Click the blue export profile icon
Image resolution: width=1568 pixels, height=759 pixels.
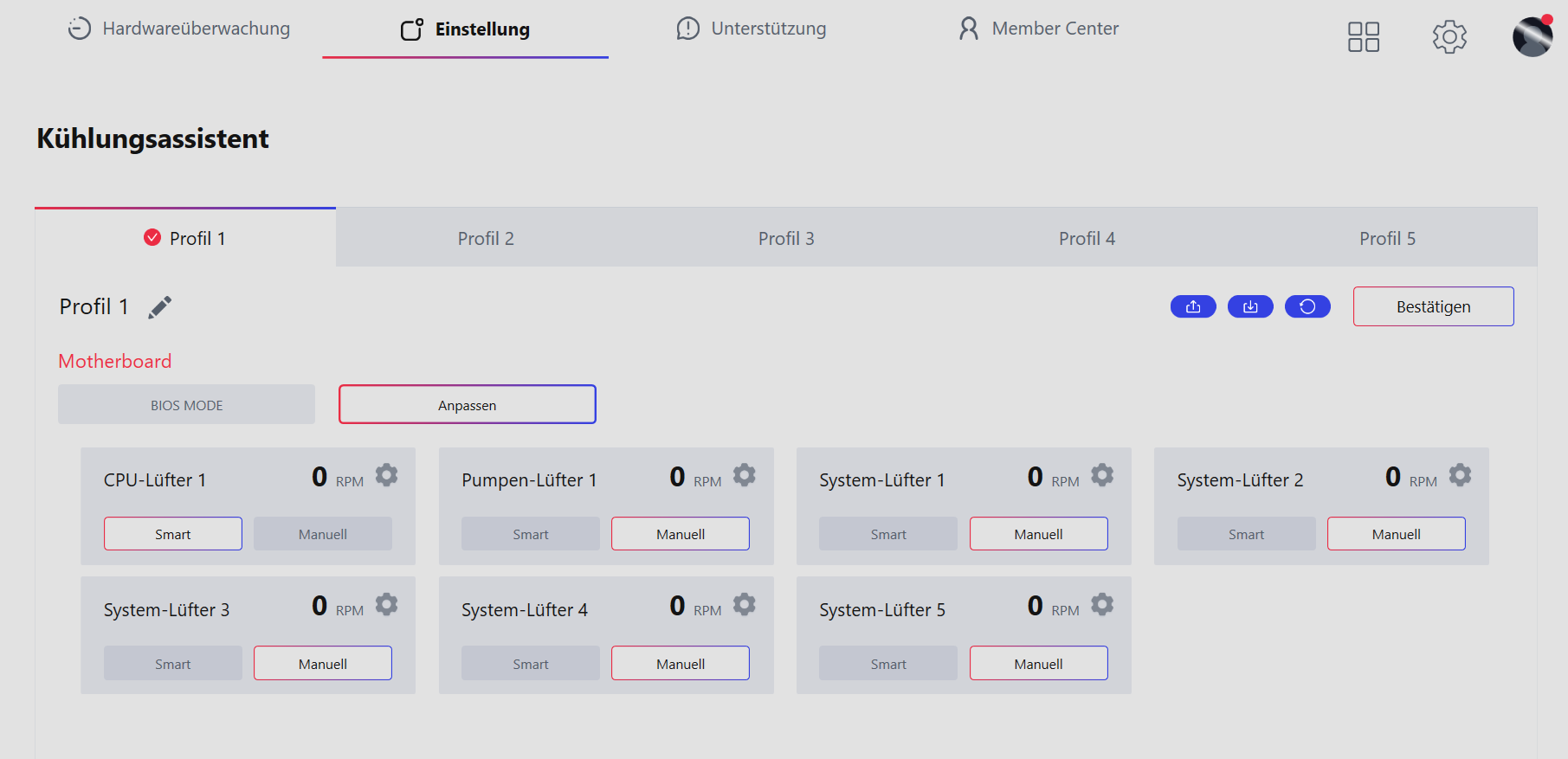click(x=1193, y=306)
